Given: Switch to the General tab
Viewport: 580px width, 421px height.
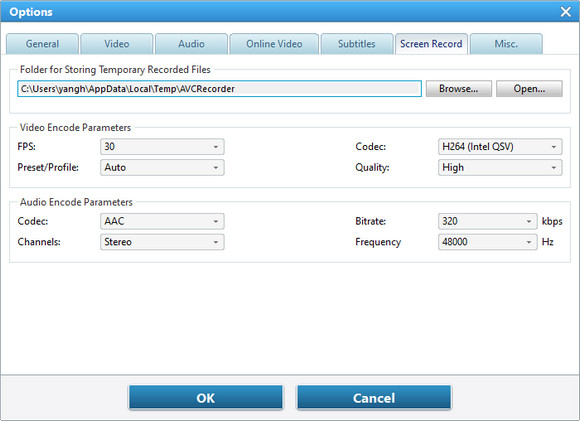Looking at the screenshot, I should click(x=42, y=44).
